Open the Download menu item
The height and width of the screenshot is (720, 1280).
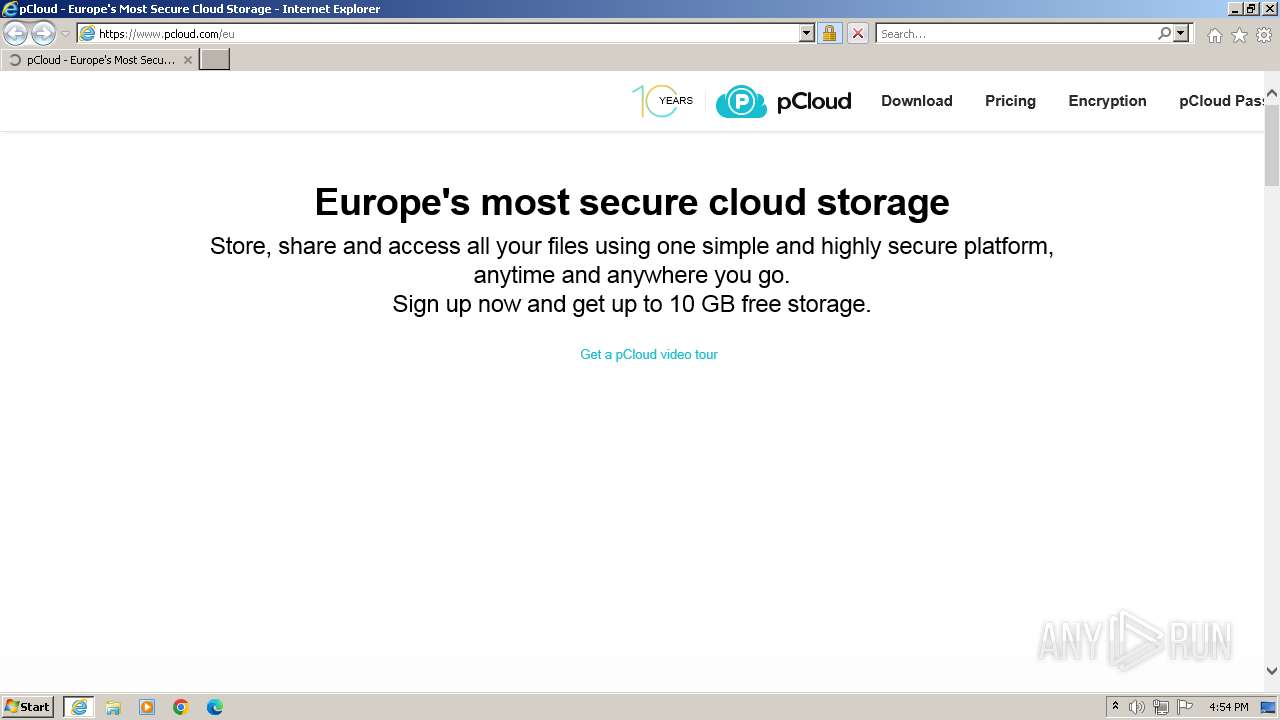(916, 101)
